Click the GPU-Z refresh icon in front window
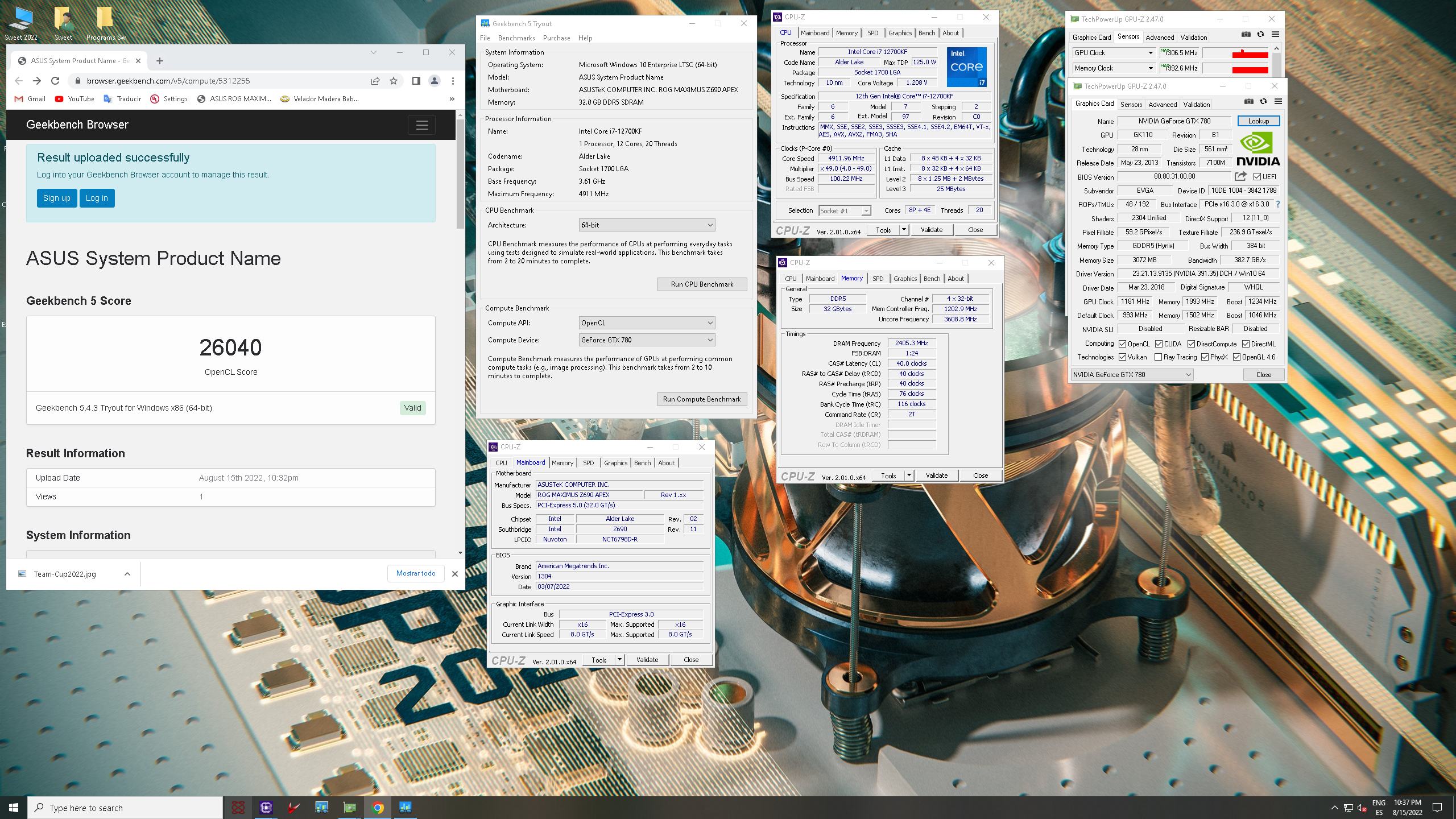 pyautogui.click(x=1263, y=102)
